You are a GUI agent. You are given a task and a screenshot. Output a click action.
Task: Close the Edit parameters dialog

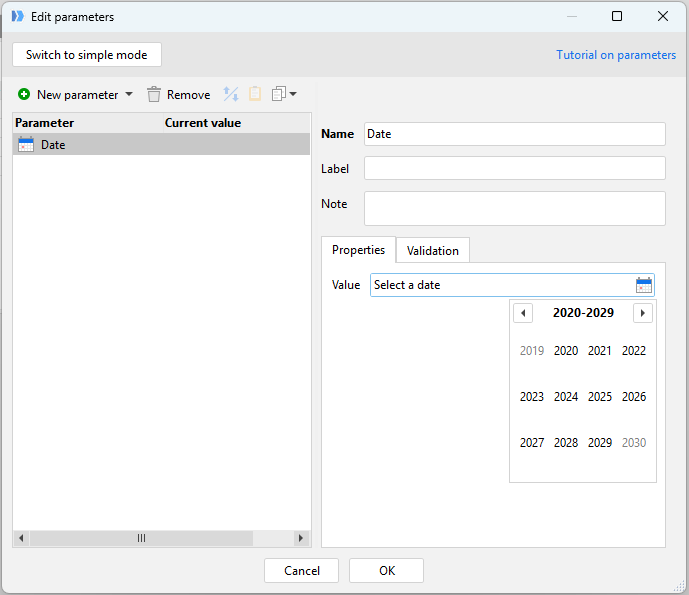(663, 16)
